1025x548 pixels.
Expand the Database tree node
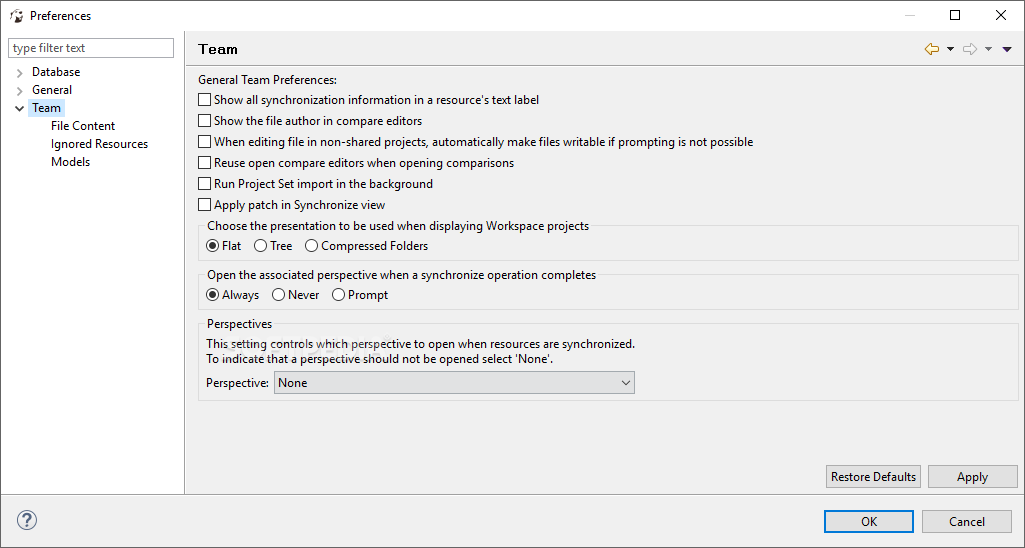[x=20, y=73]
